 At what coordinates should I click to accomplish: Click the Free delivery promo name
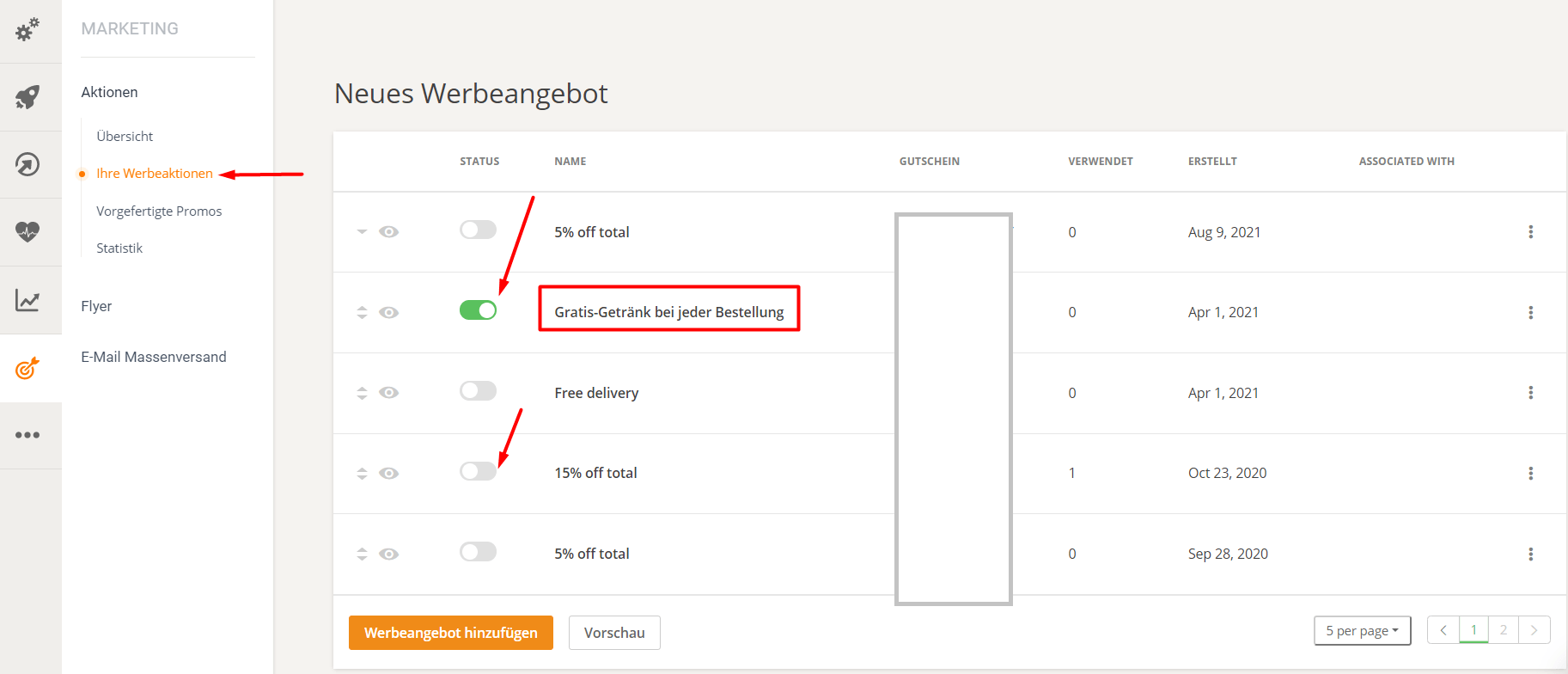click(x=596, y=393)
